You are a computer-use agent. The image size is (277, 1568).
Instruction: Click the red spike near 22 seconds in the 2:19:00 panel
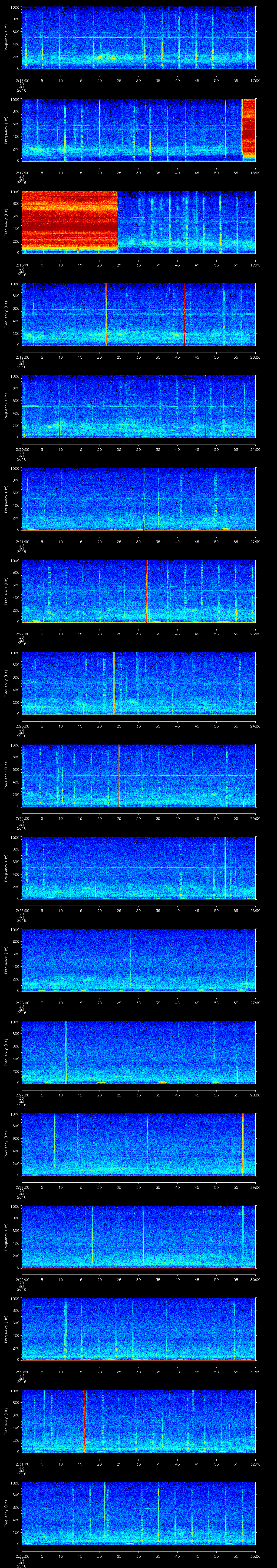tap(106, 315)
